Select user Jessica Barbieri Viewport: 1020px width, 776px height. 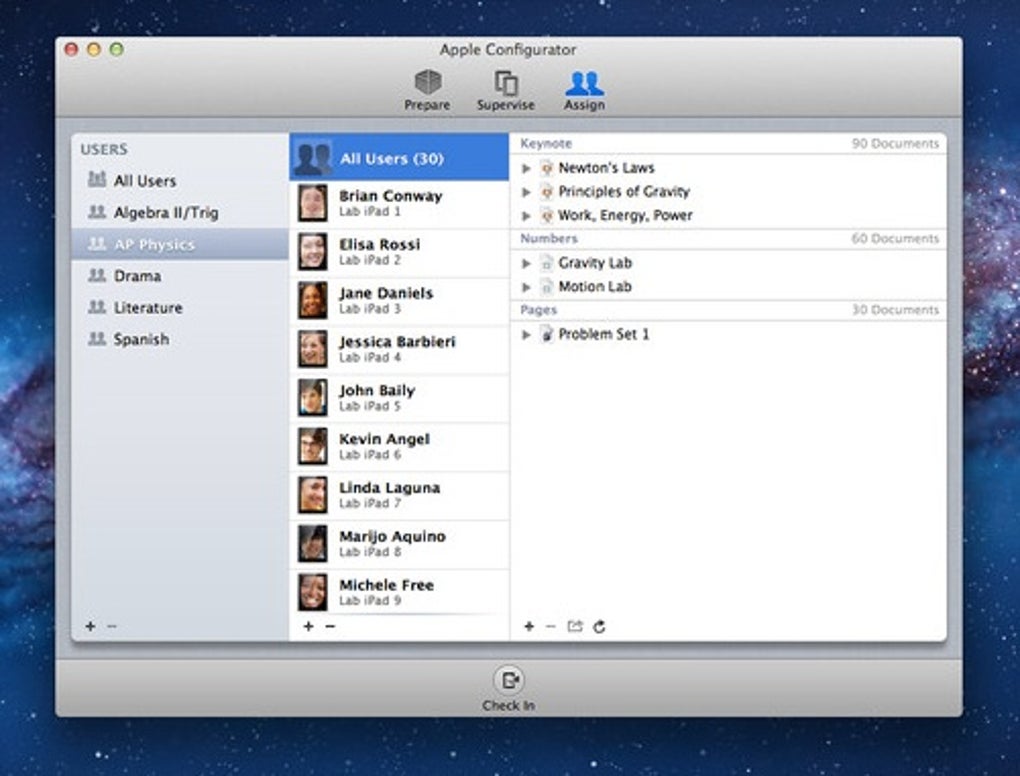399,349
